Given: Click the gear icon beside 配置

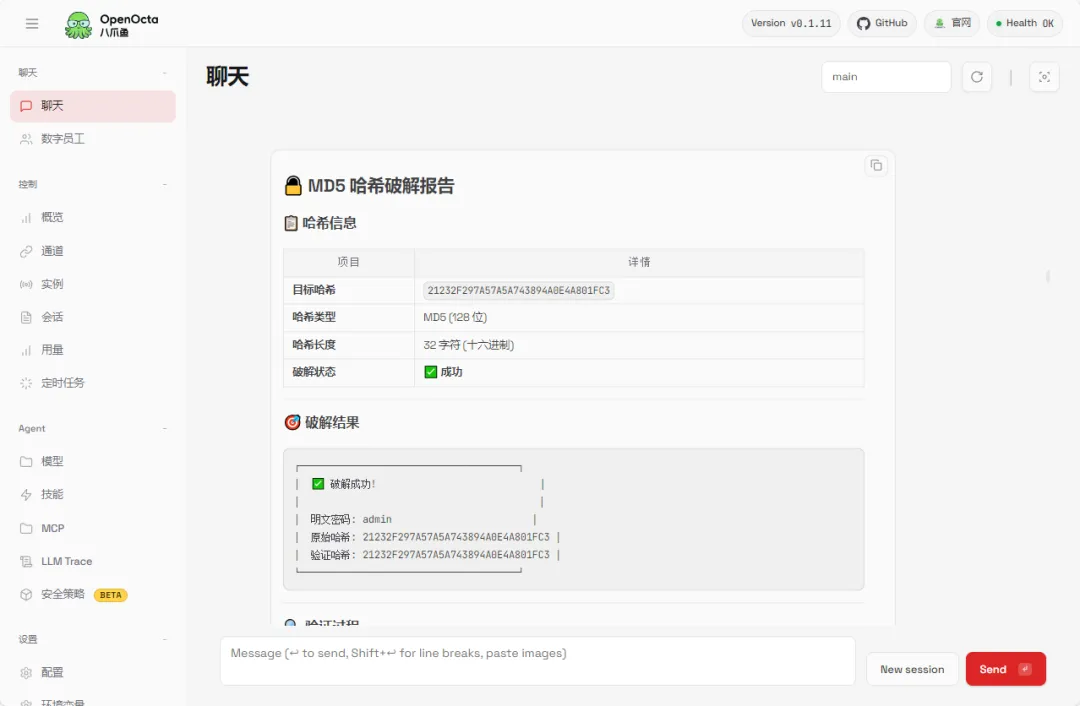Looking at the screenshot, I should pos(26,673).
